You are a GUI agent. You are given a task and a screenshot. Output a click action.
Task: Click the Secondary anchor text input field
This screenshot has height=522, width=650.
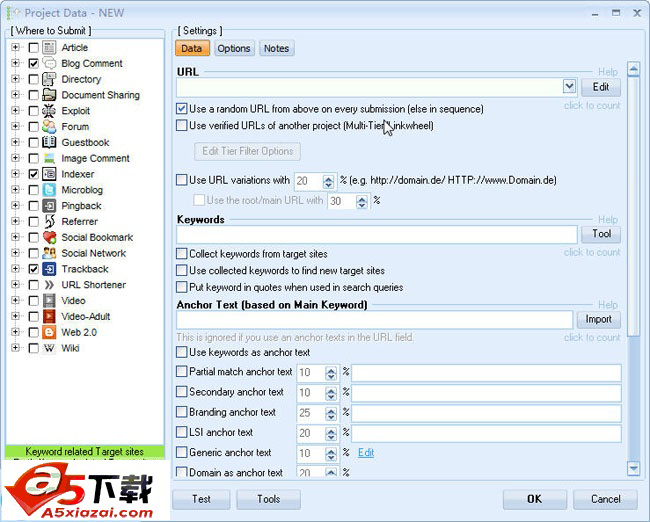pyautogui.click(x=486, y=393)
